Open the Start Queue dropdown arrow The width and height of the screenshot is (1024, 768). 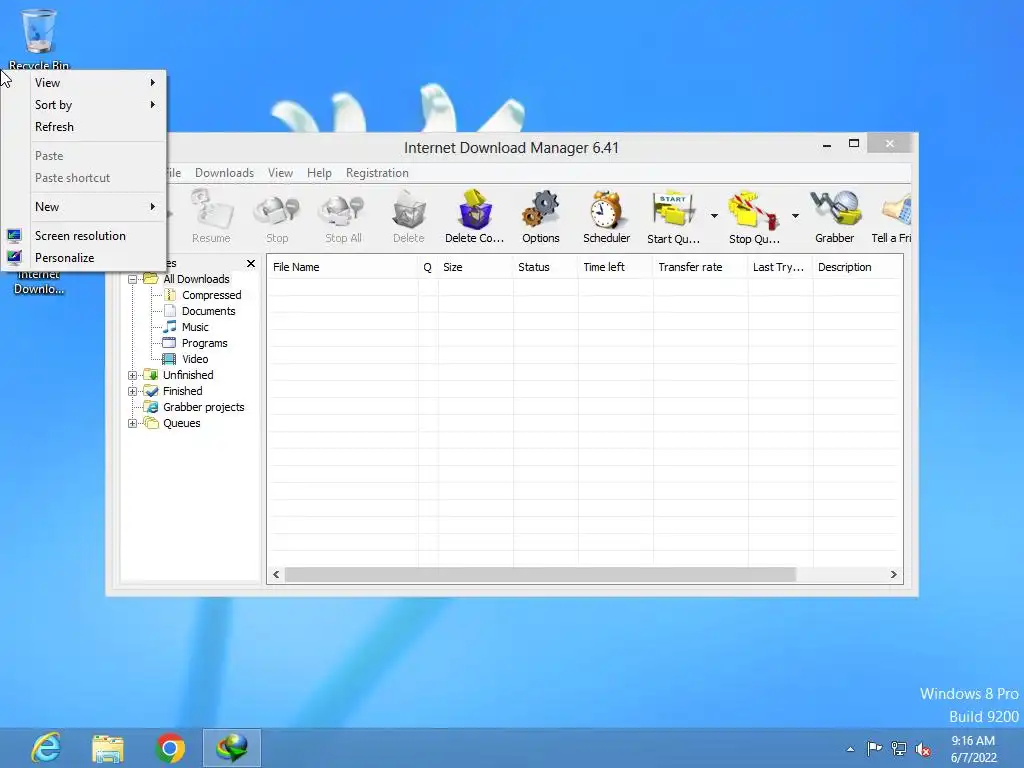coord(714,216)
